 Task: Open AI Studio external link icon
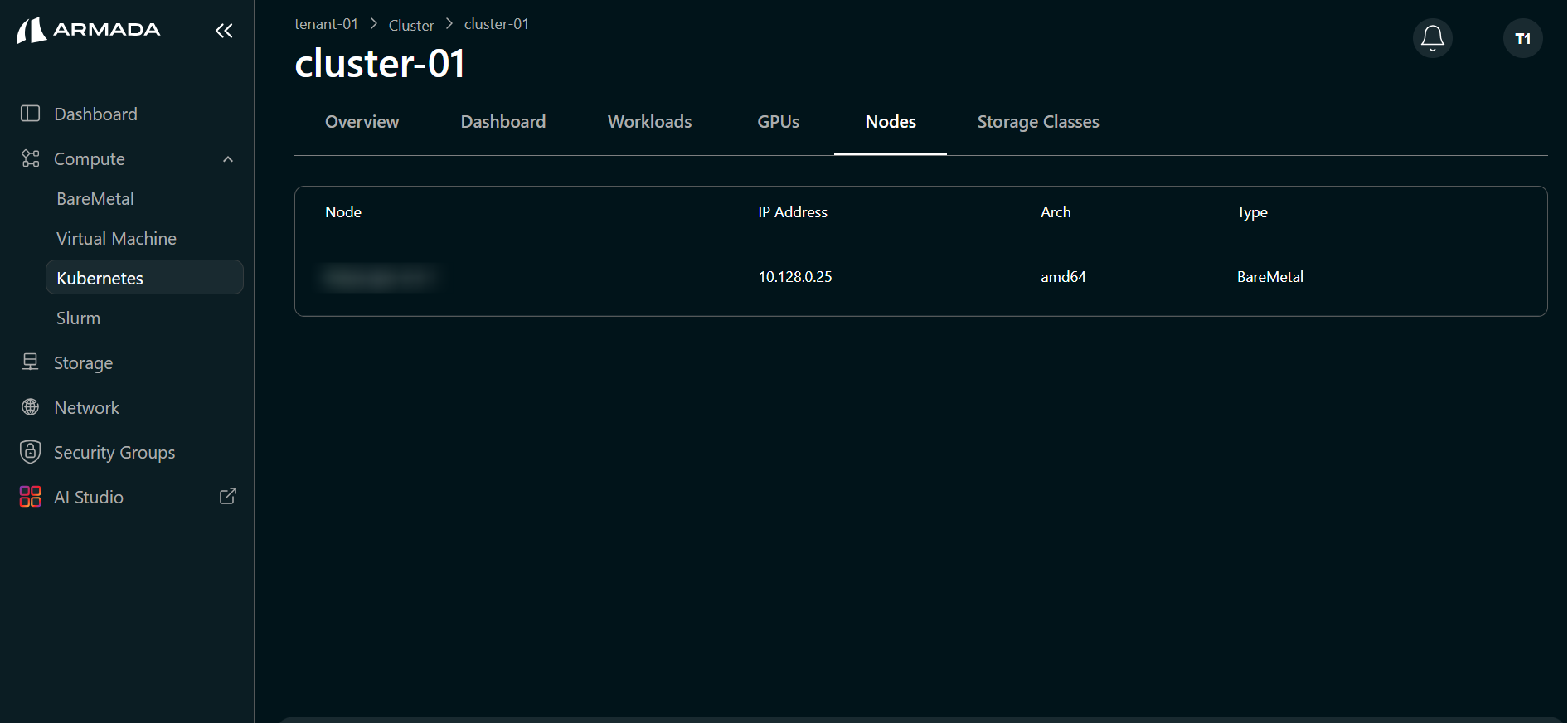pyautogui.click(x=228, y=496)
